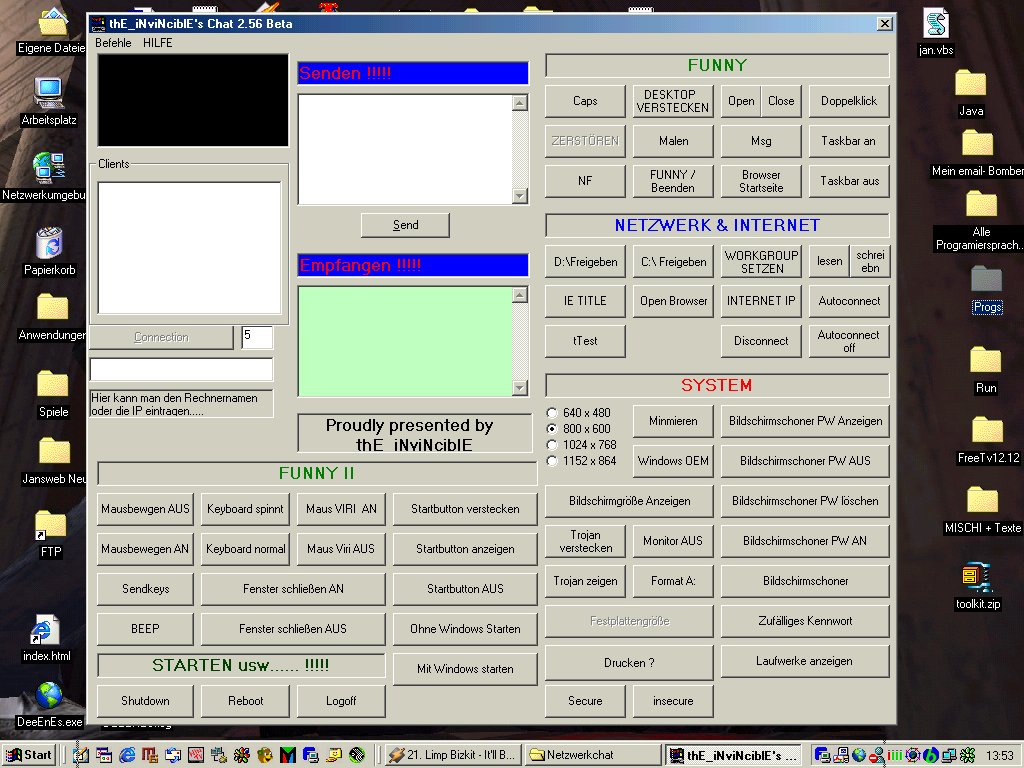1024x768 pixels.
Task: Select the 640 x 480 resolution option
Action: [x=552, y=413]
